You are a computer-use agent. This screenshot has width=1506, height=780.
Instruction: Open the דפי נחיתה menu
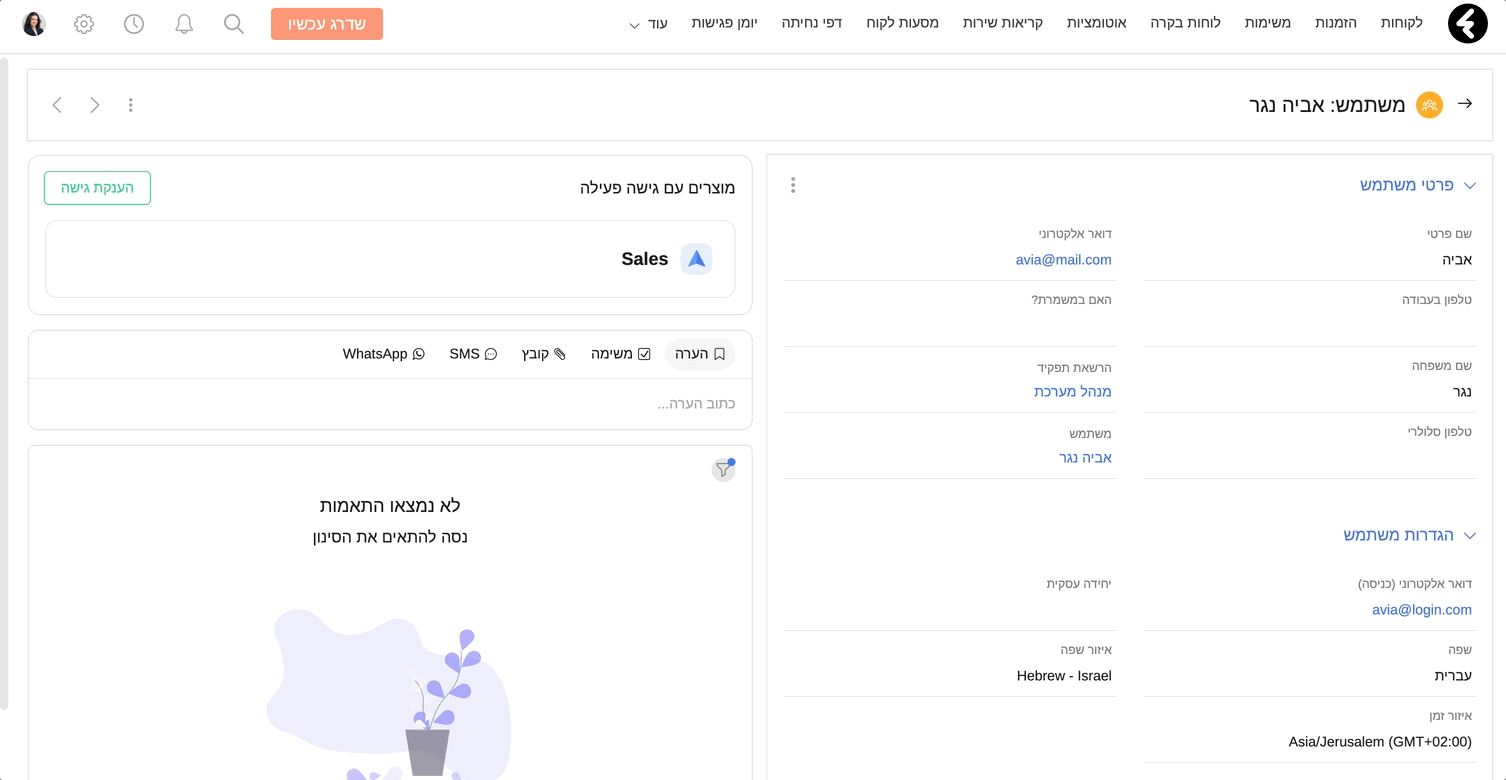point(812,22)
